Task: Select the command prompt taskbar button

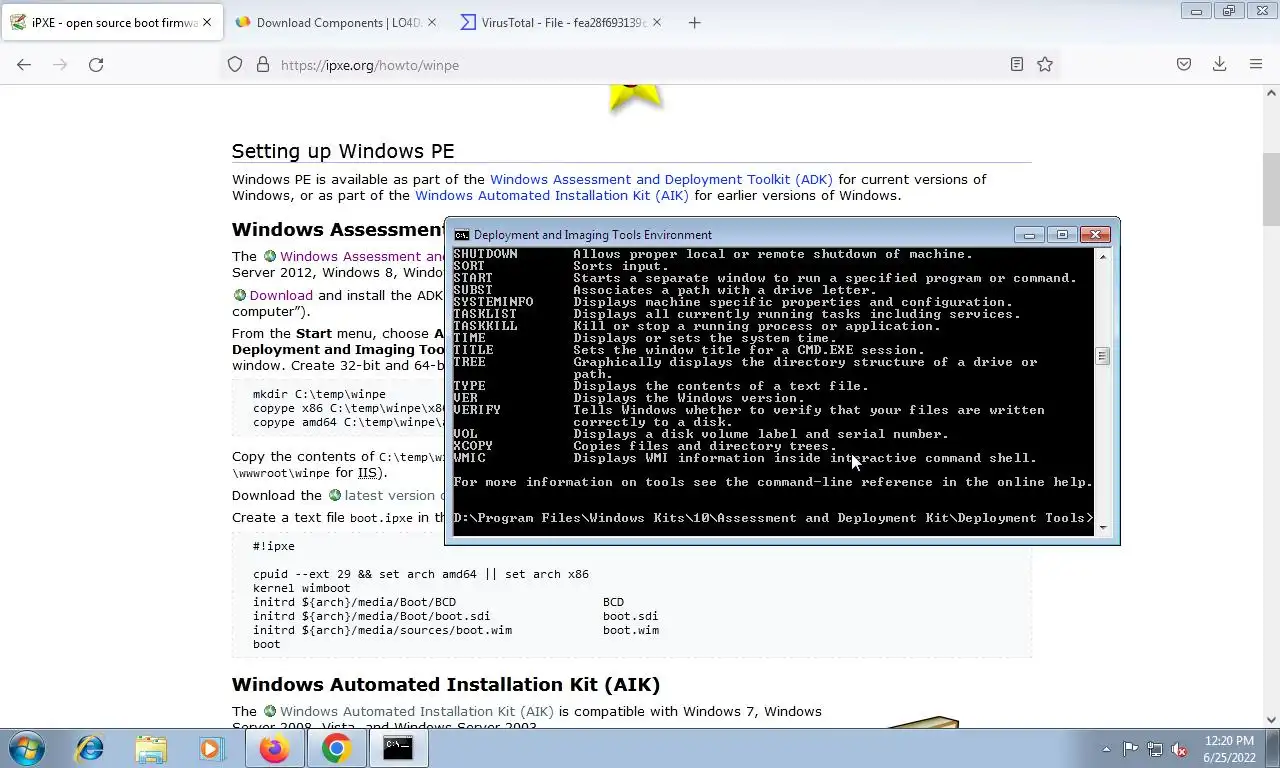Action: point(398,748)
